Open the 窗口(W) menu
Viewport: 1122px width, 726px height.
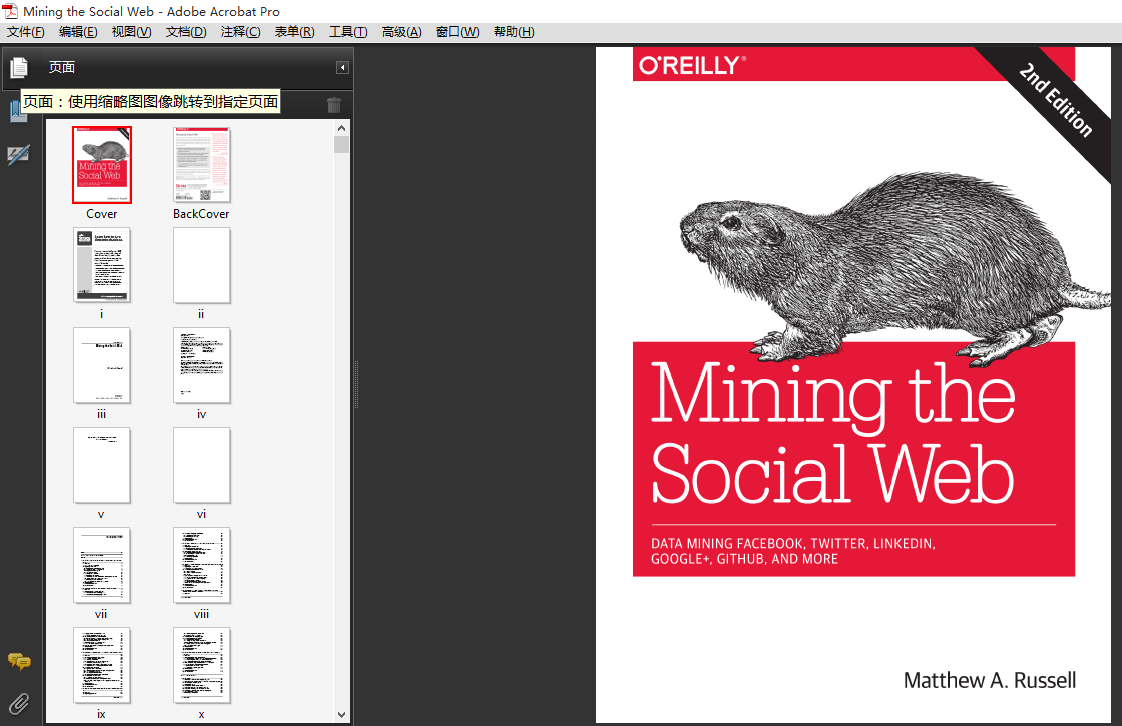pos(457,32)
